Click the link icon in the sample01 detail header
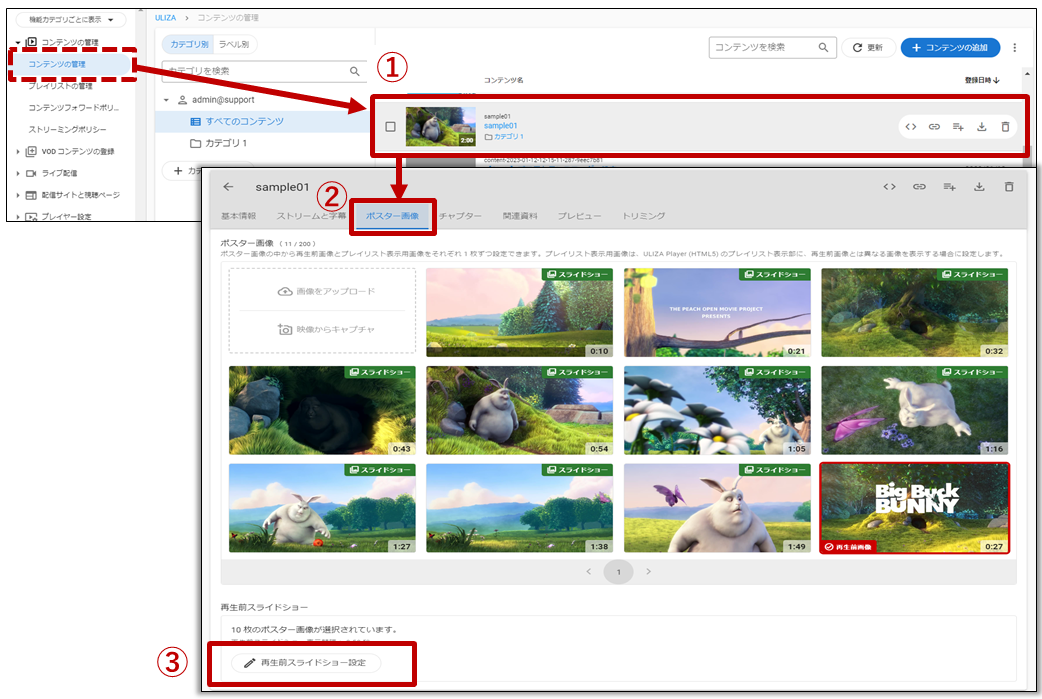 click(919, 187)
